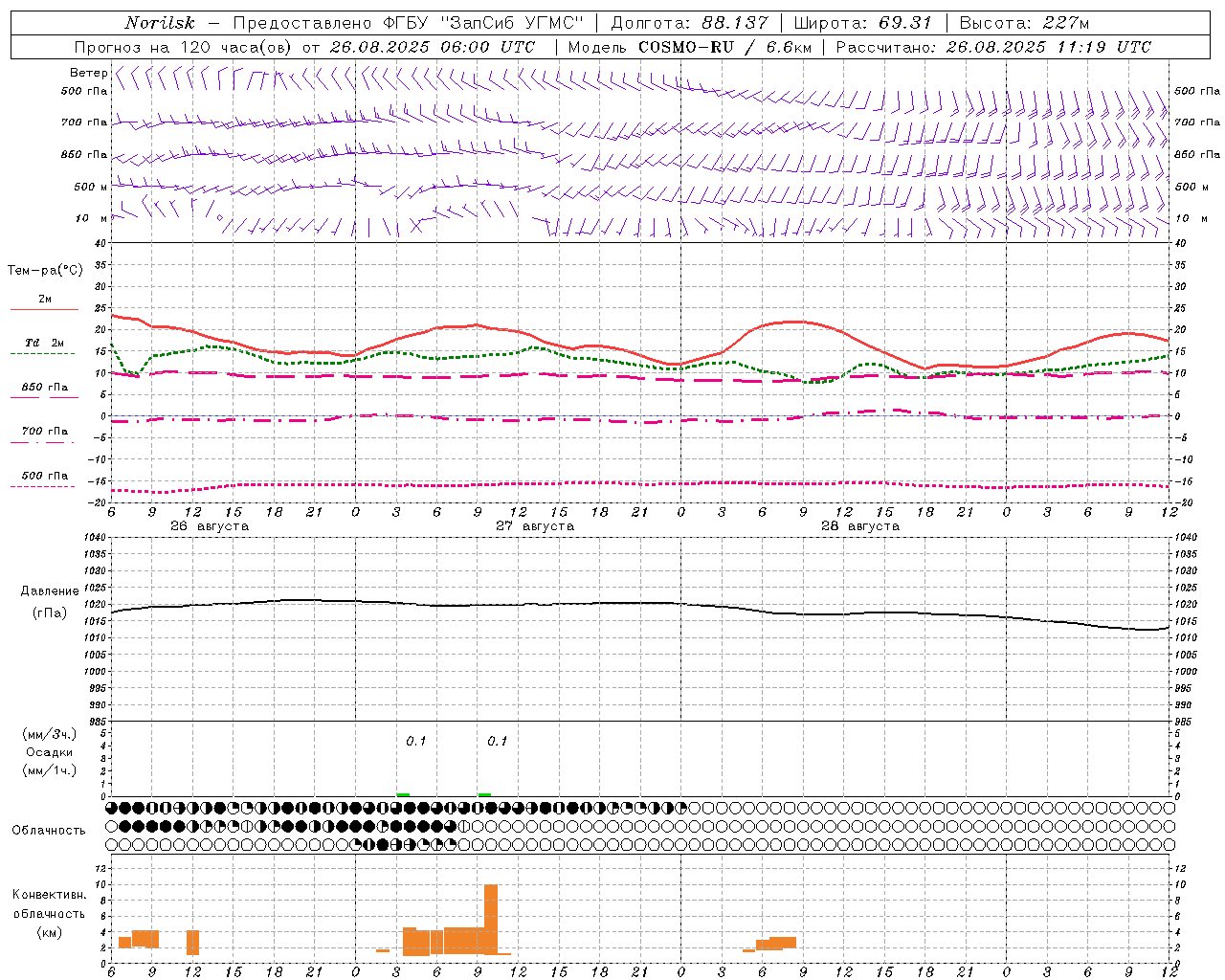
Task: Click the "Прогноз на 120 часа(ов)" forecast length text
Action: point(184,47)
